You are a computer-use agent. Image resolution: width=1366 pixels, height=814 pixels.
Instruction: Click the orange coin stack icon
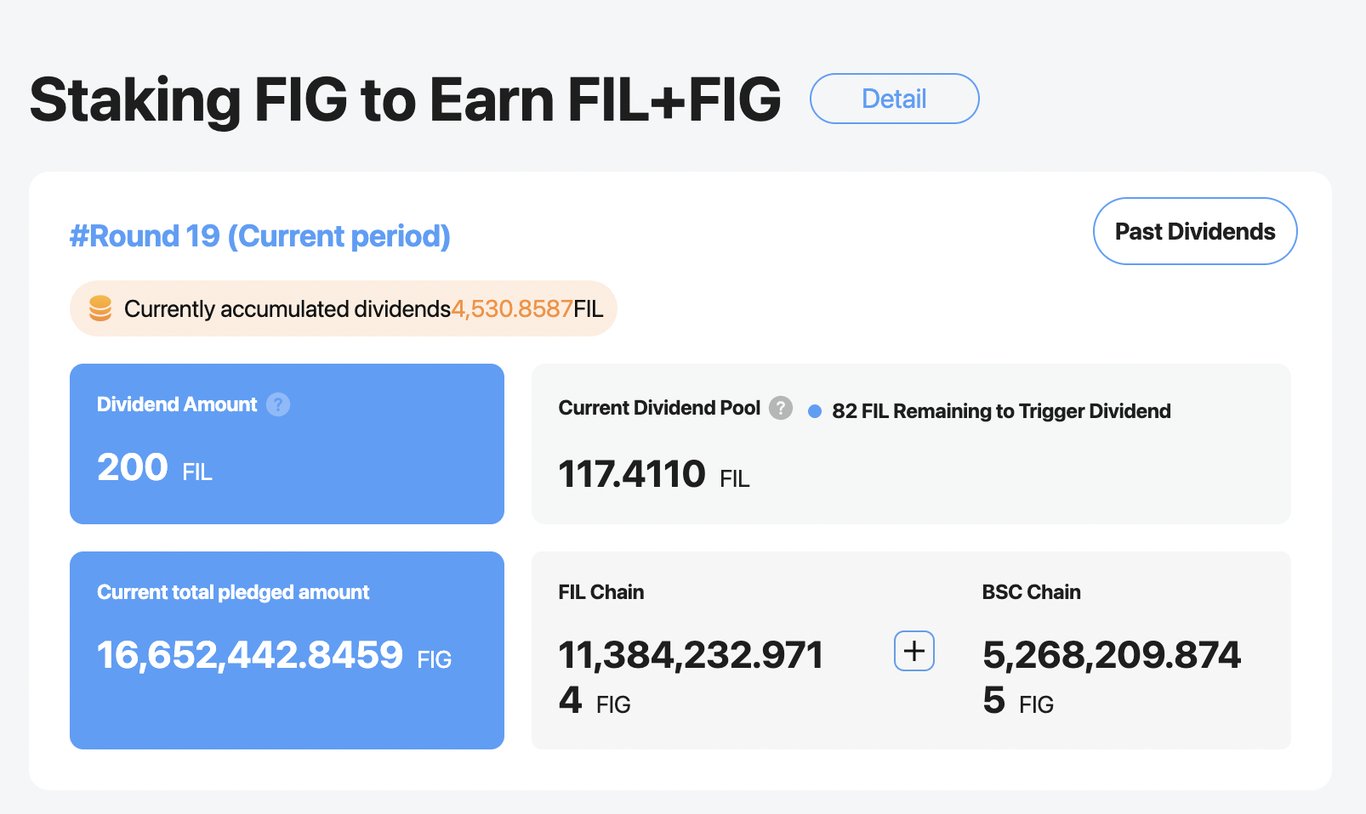click(x=100, y=309)
